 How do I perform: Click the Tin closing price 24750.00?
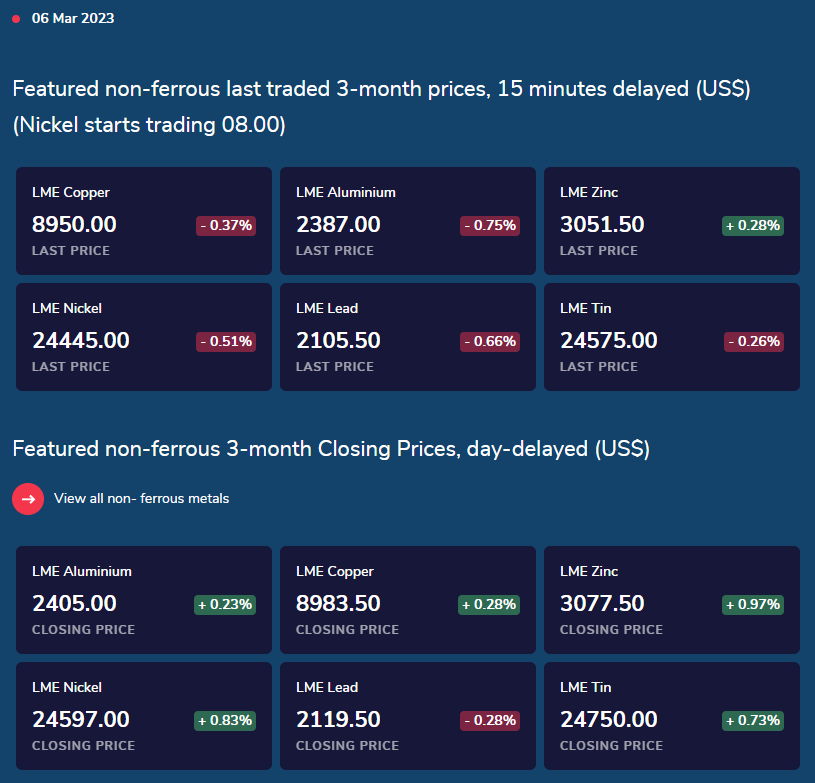tap(609, 720)
